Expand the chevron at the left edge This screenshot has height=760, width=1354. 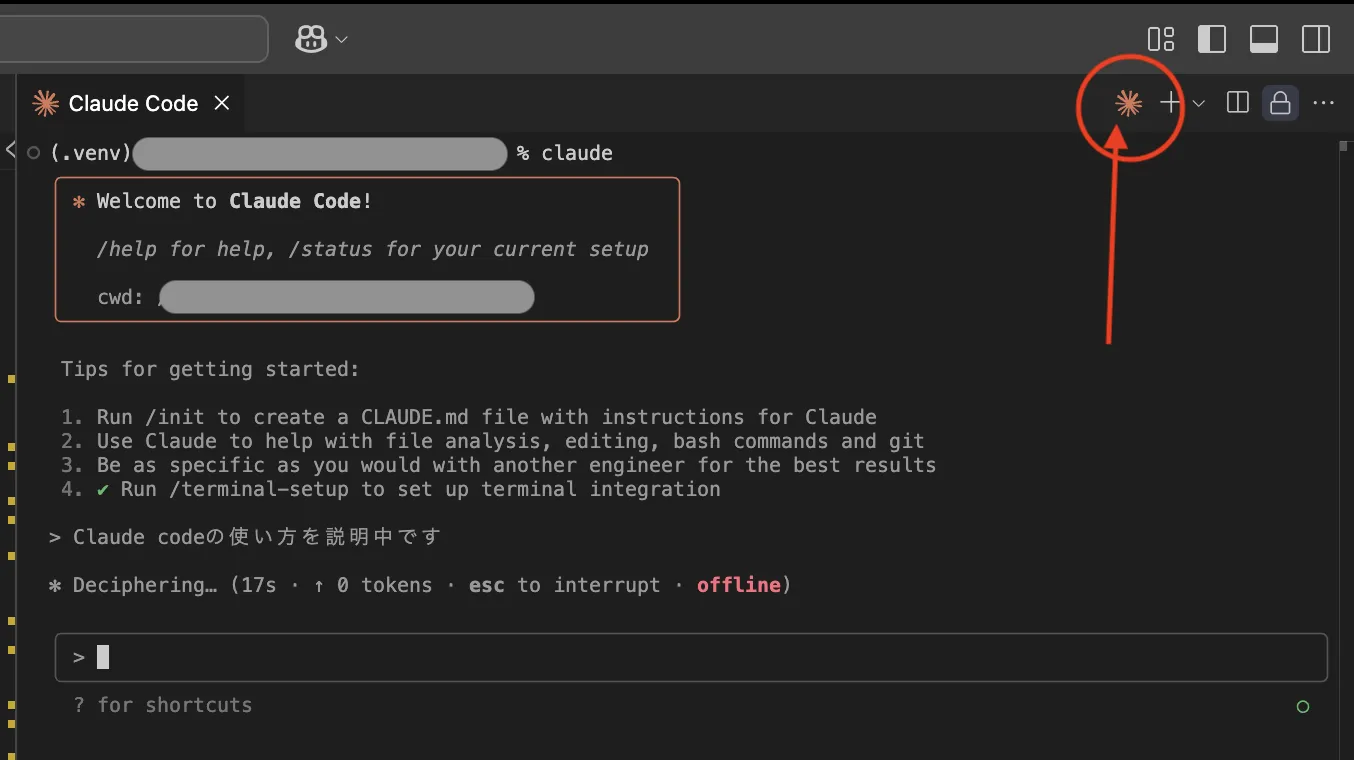(10, 150)
